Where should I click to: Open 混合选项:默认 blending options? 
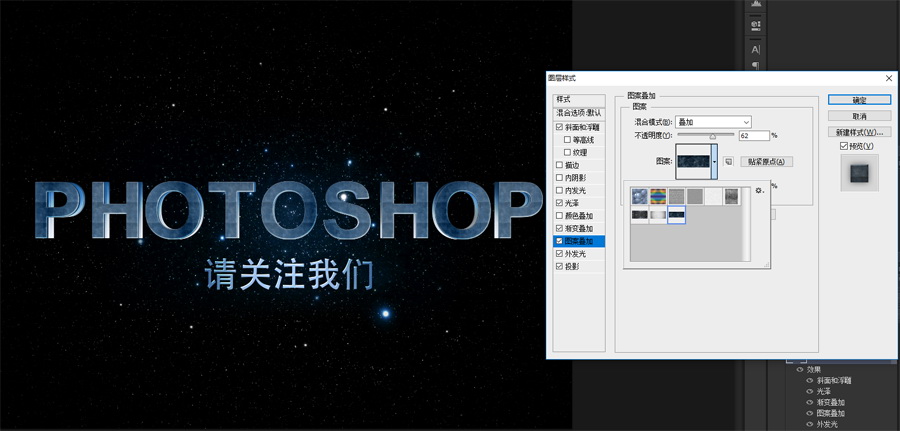coord(579,114)
